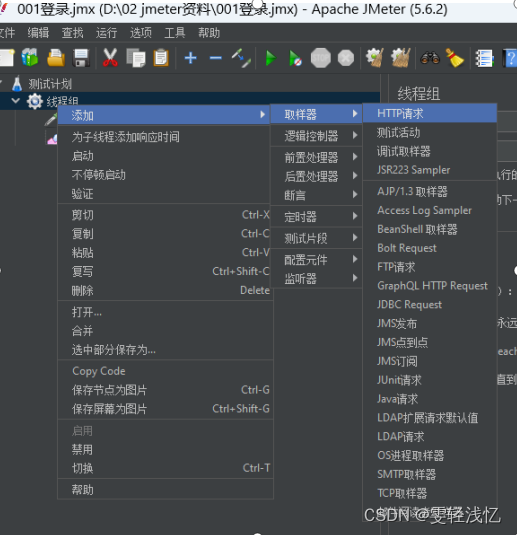Click the New test plan icon
Viewport: 517px width, 535px height.
tap(7, 58)
